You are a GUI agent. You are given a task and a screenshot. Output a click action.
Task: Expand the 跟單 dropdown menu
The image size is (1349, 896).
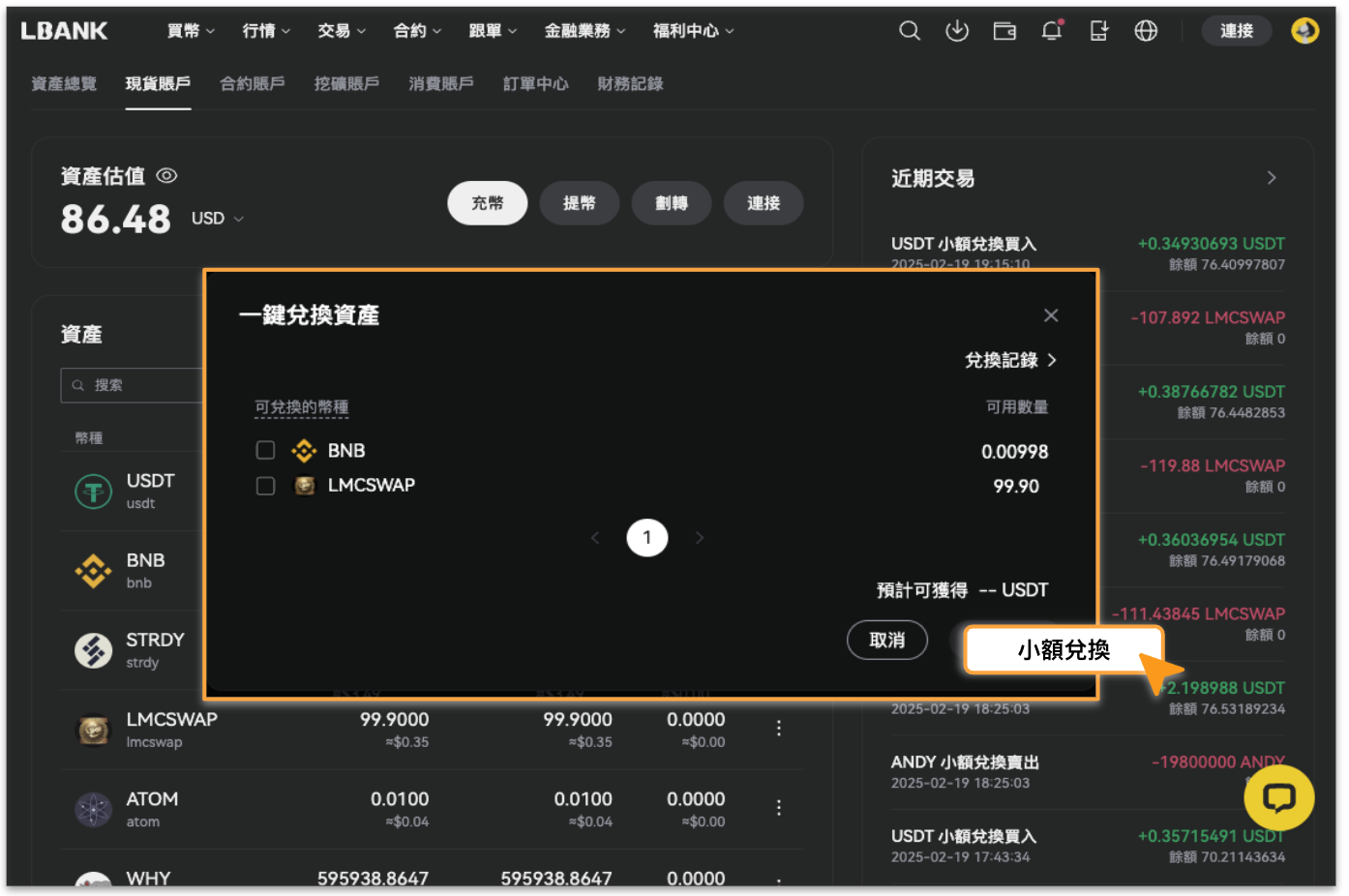pos(493,31)
